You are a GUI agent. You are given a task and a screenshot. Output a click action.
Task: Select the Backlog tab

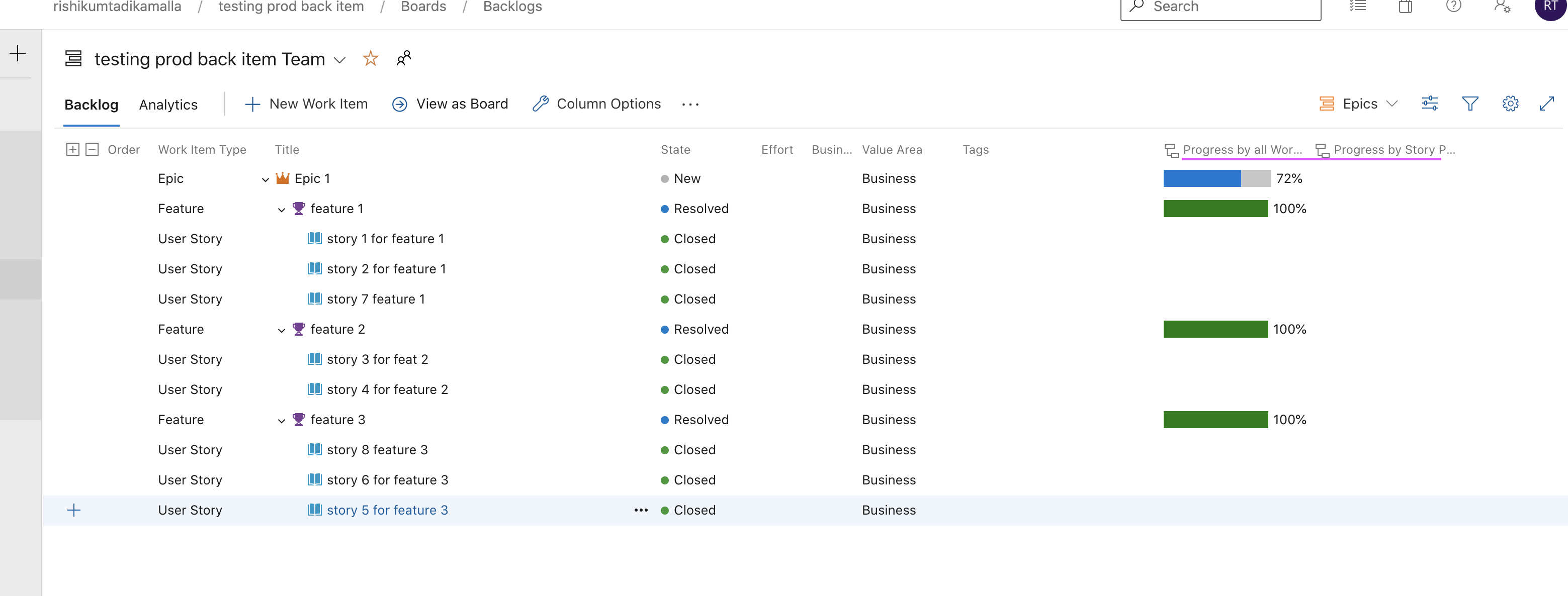[x=92, y=105]
